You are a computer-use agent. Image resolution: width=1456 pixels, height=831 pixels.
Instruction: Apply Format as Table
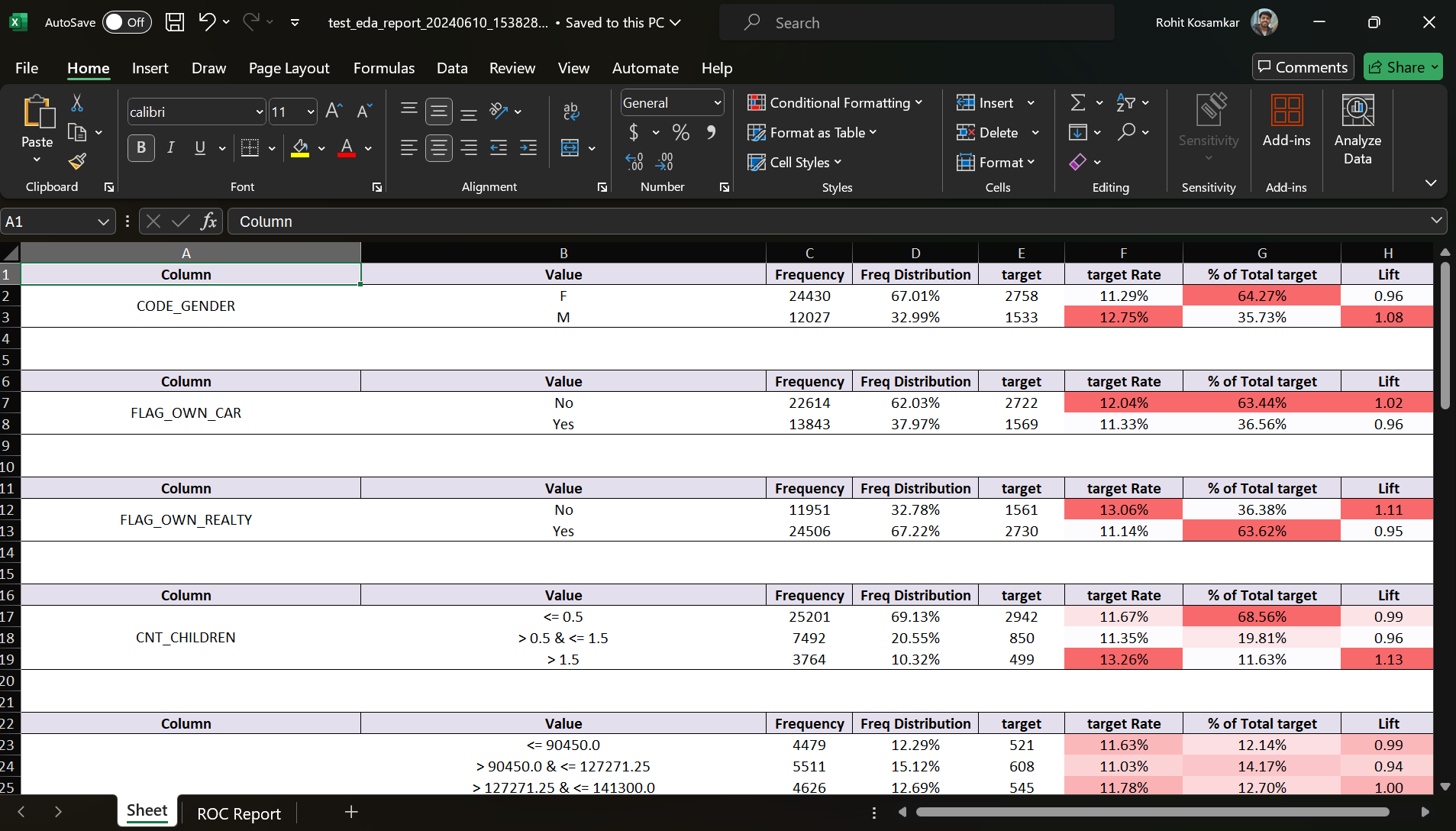(812, 132)
